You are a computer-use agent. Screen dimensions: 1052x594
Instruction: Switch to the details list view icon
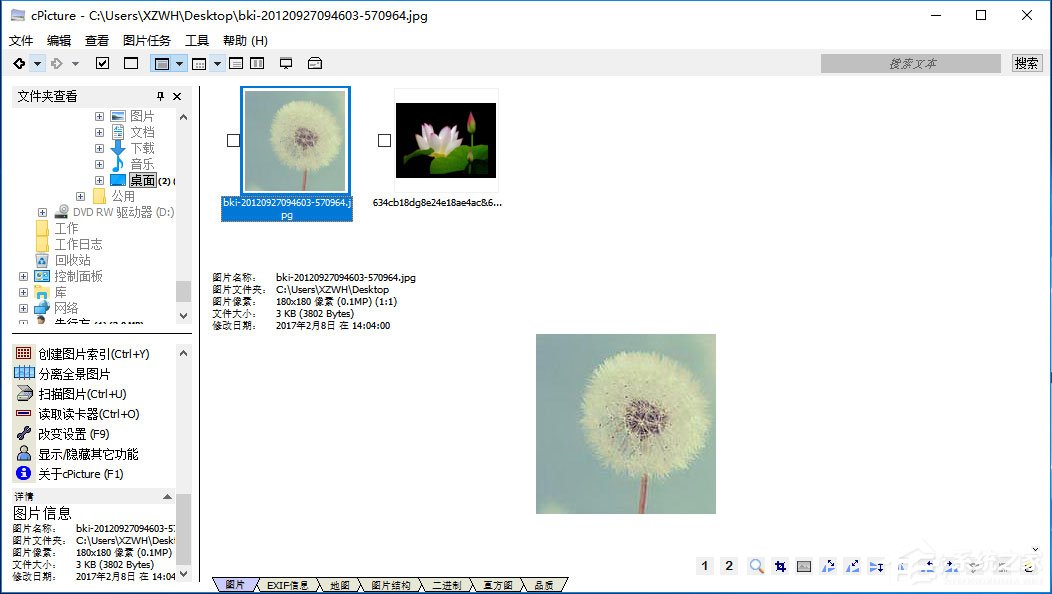click(x=236, y=64)
